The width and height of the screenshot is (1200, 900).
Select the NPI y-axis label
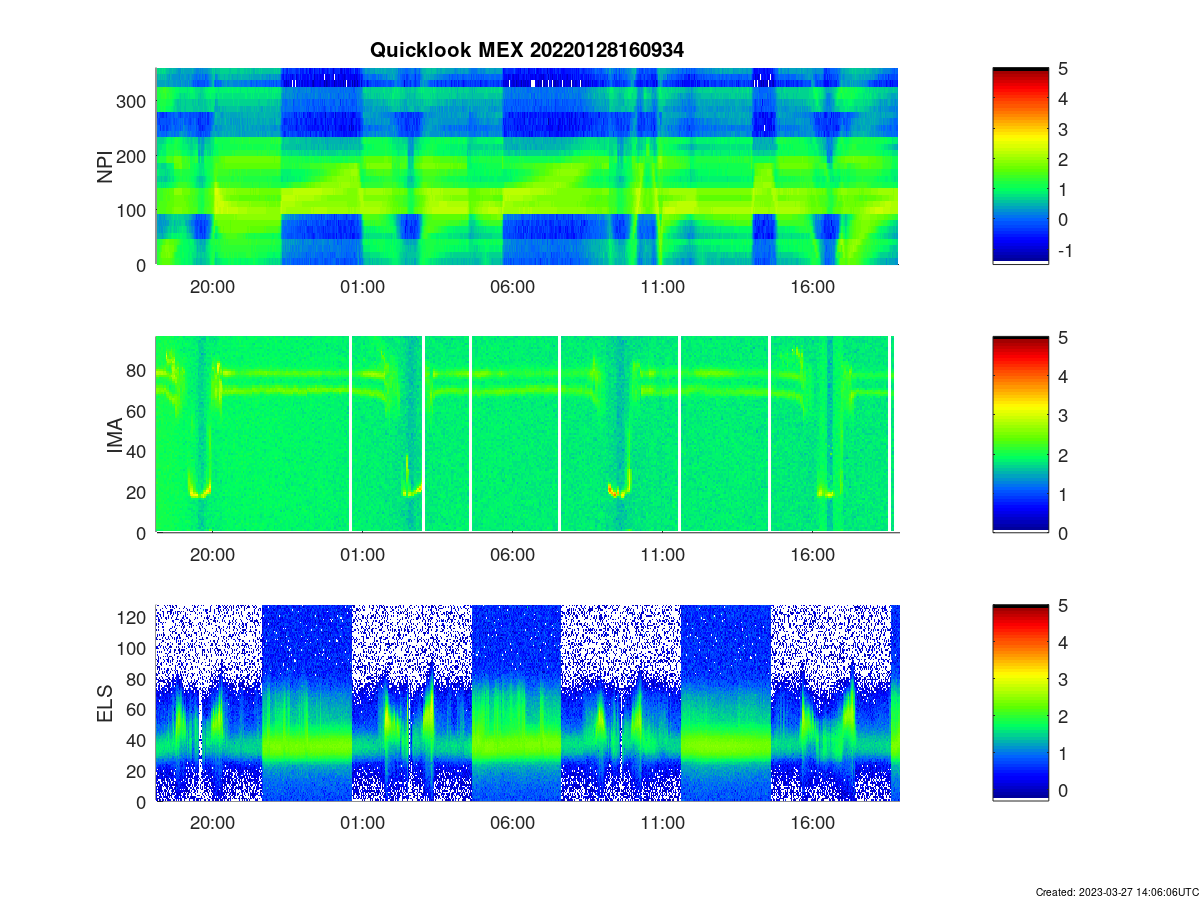[105, 166]
